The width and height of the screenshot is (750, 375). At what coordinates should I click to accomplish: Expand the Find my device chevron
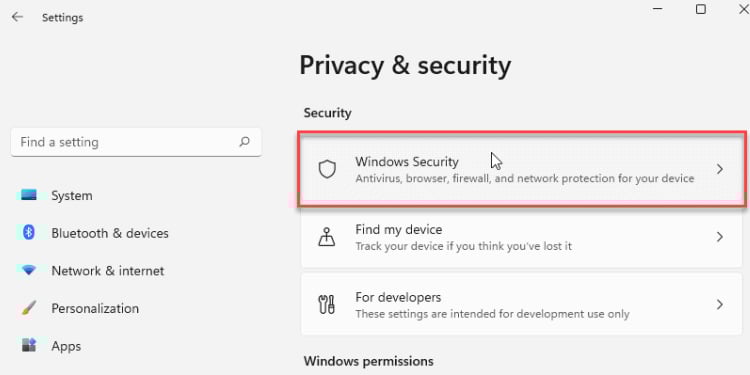719,237
